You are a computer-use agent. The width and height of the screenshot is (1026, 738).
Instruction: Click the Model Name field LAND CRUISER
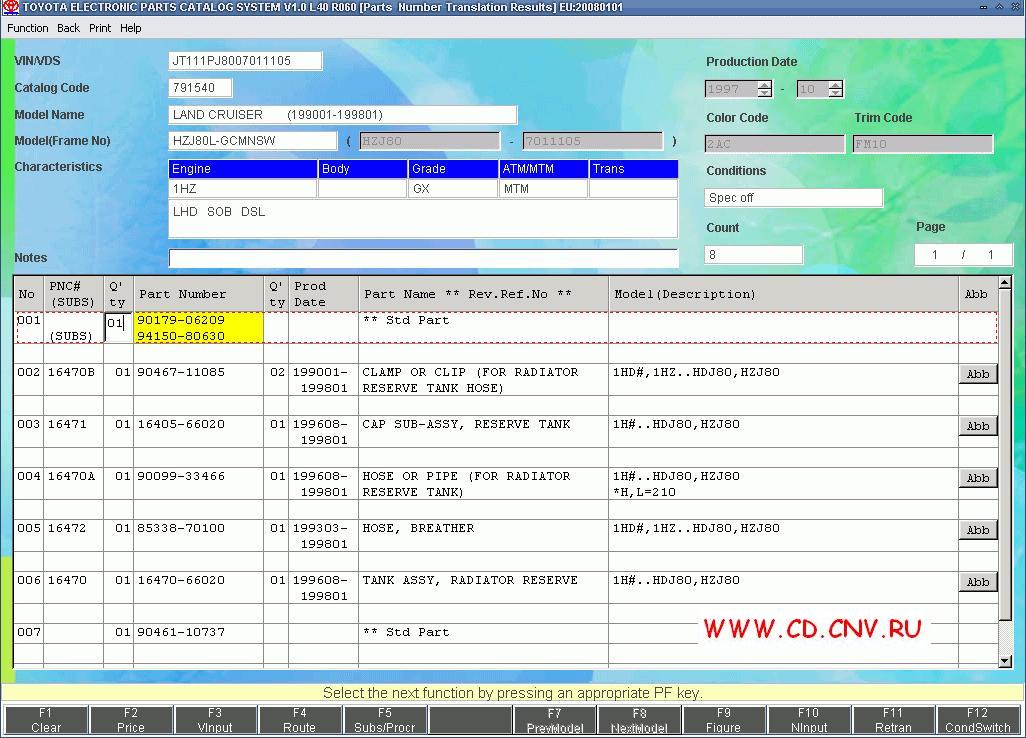click(x=342, y=114)
